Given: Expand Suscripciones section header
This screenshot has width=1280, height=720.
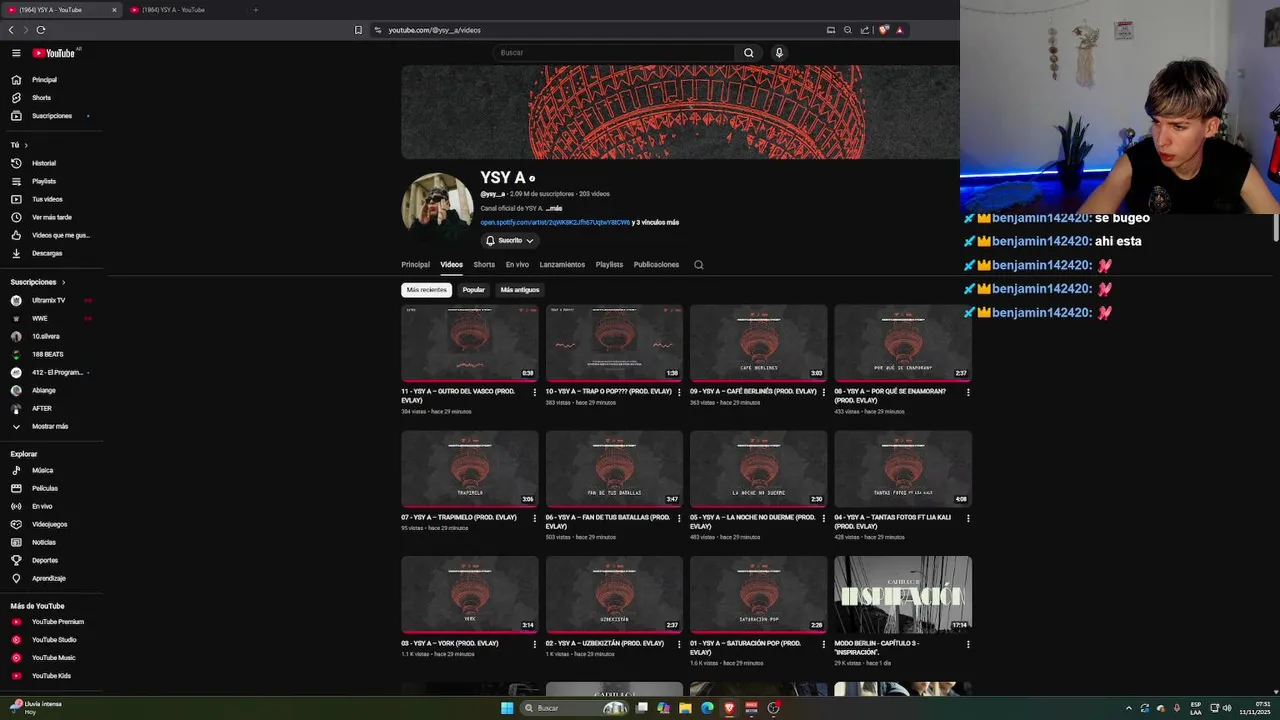Looking at the screenshot, I should [x=38, y=282].
